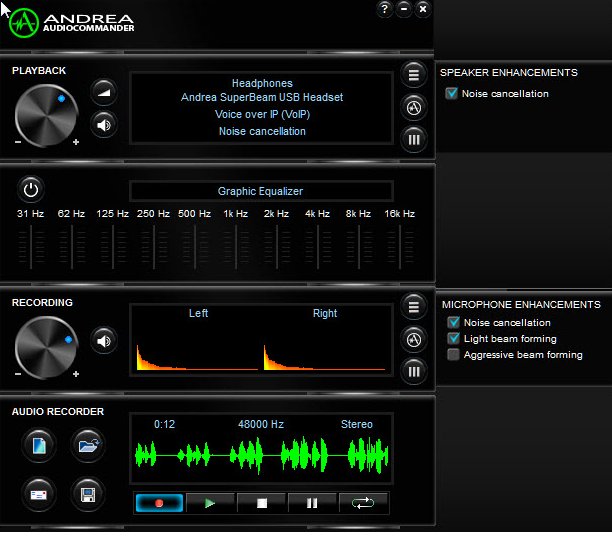612x542 pixels.
Task: Close the AudioCommander window
Action: click(x=423, y=9)
